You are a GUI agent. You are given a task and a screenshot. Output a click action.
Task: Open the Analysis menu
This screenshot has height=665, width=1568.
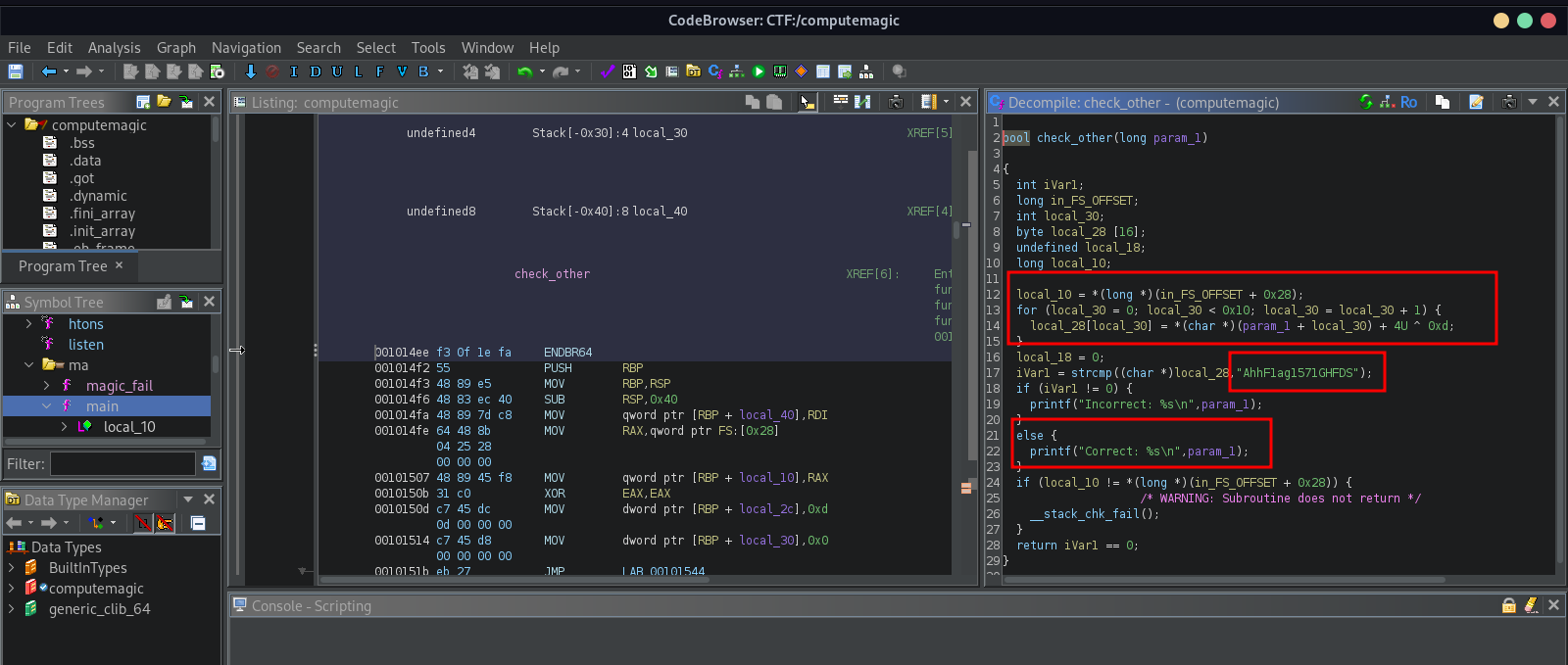pos(114,48)
